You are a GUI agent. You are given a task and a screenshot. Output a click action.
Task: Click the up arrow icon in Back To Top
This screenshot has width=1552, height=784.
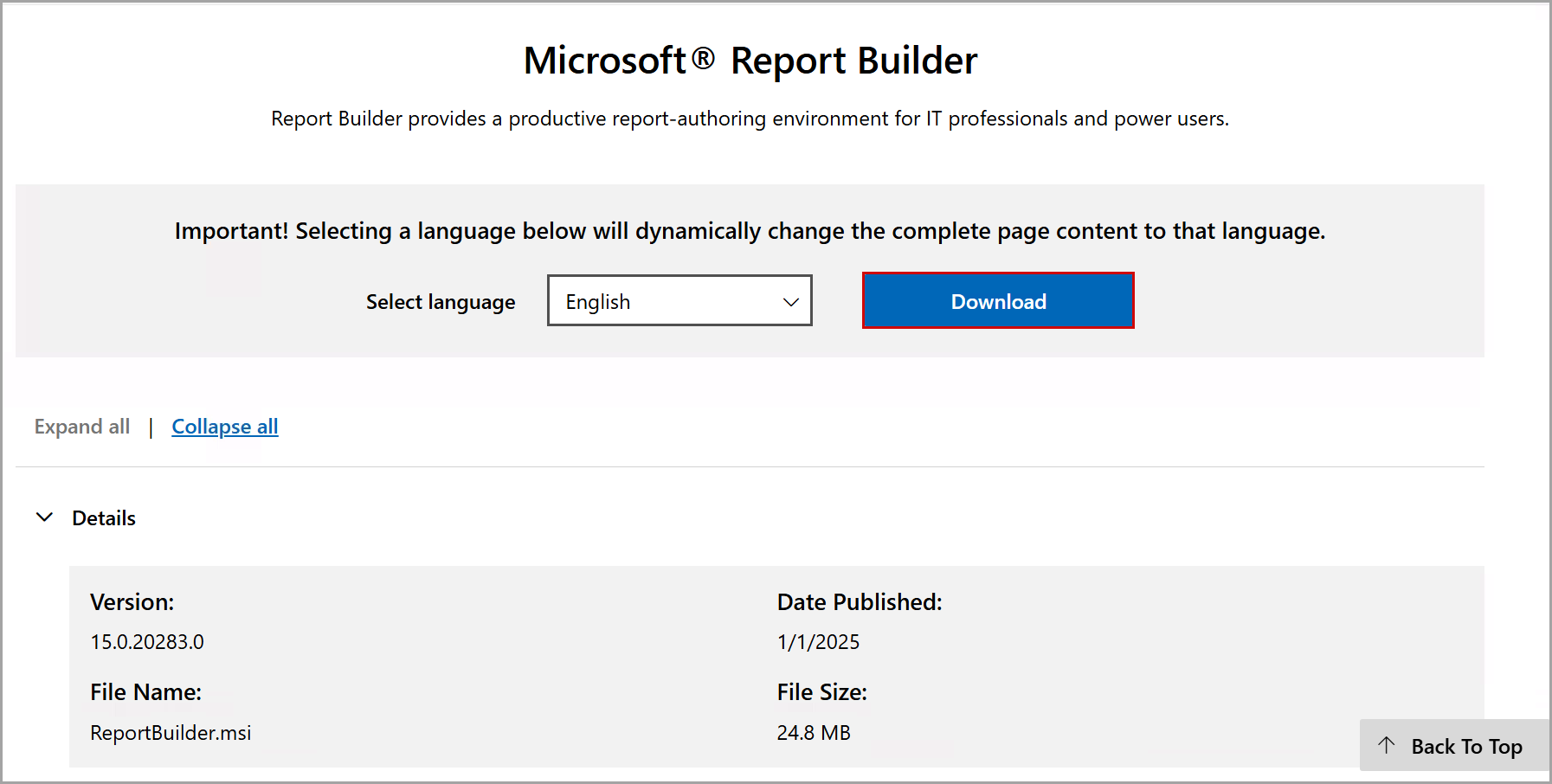coord(1387,745)
